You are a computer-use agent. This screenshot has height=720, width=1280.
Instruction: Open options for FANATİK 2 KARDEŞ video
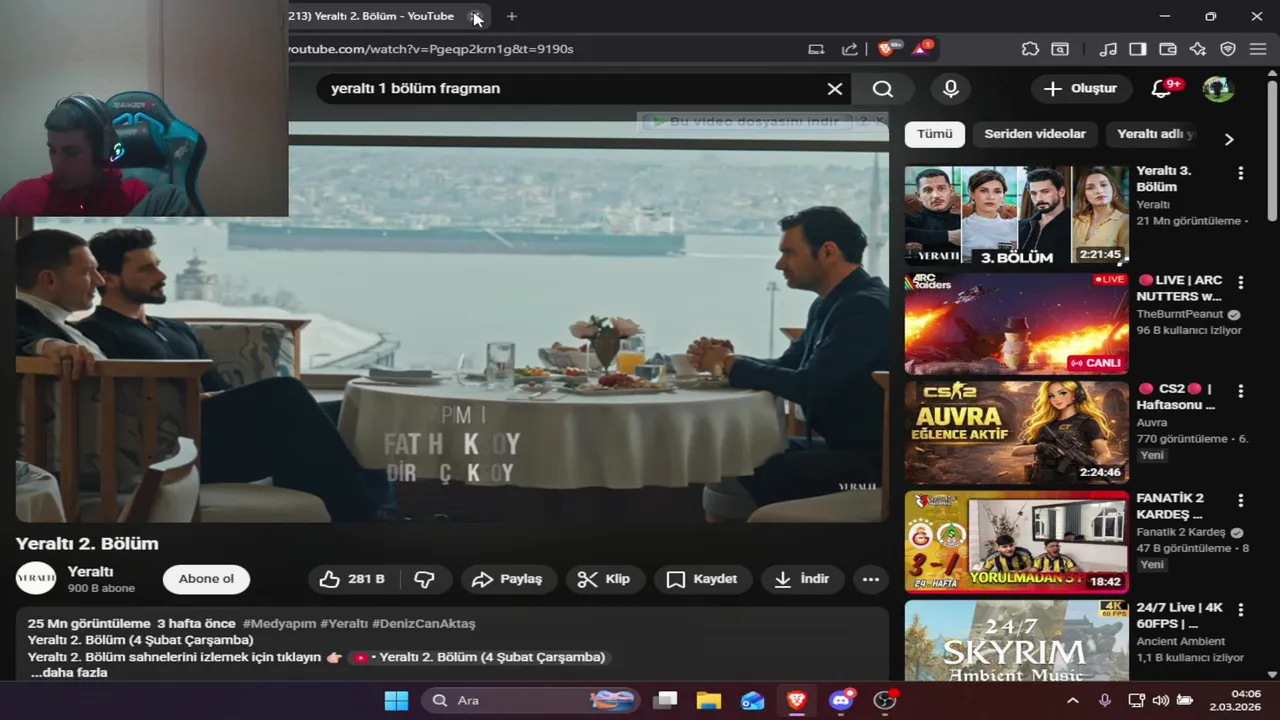1240,499
